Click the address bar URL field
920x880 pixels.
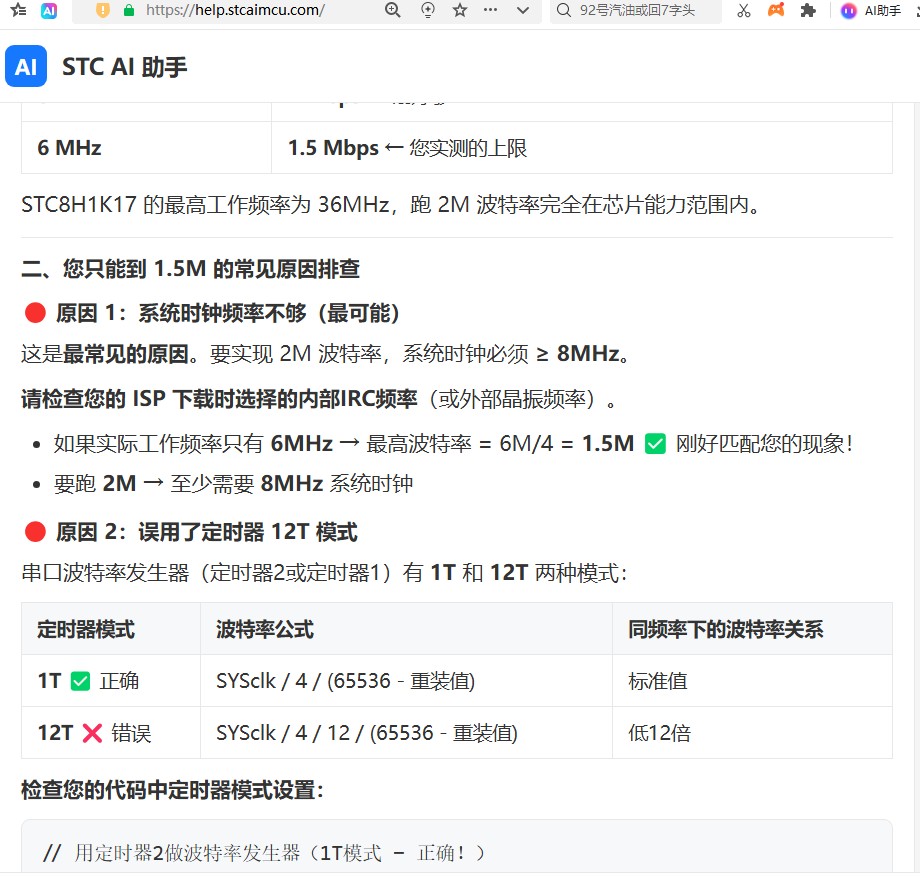pos(235,10)
